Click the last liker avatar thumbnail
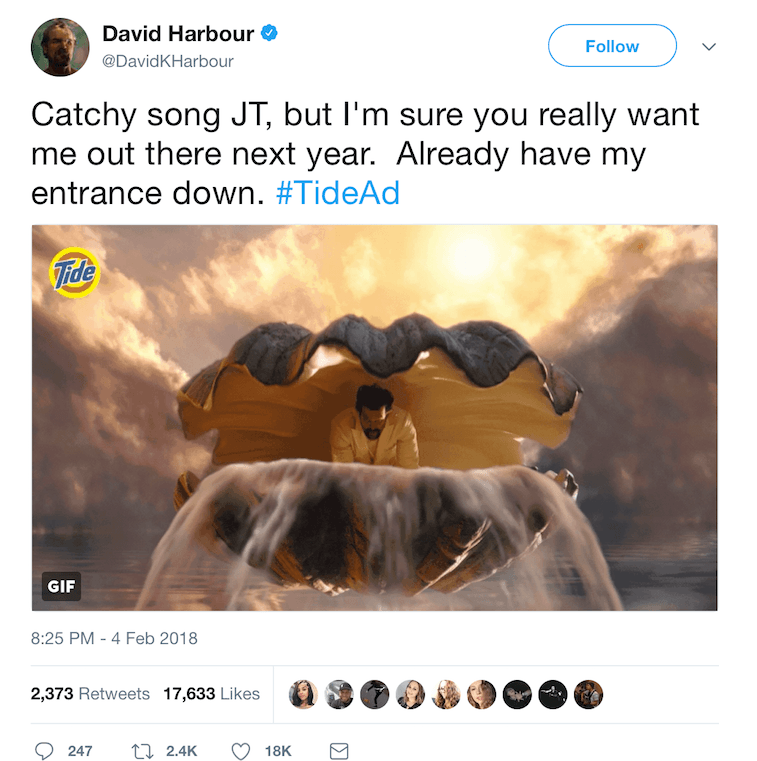 click(x=589, y=695)
